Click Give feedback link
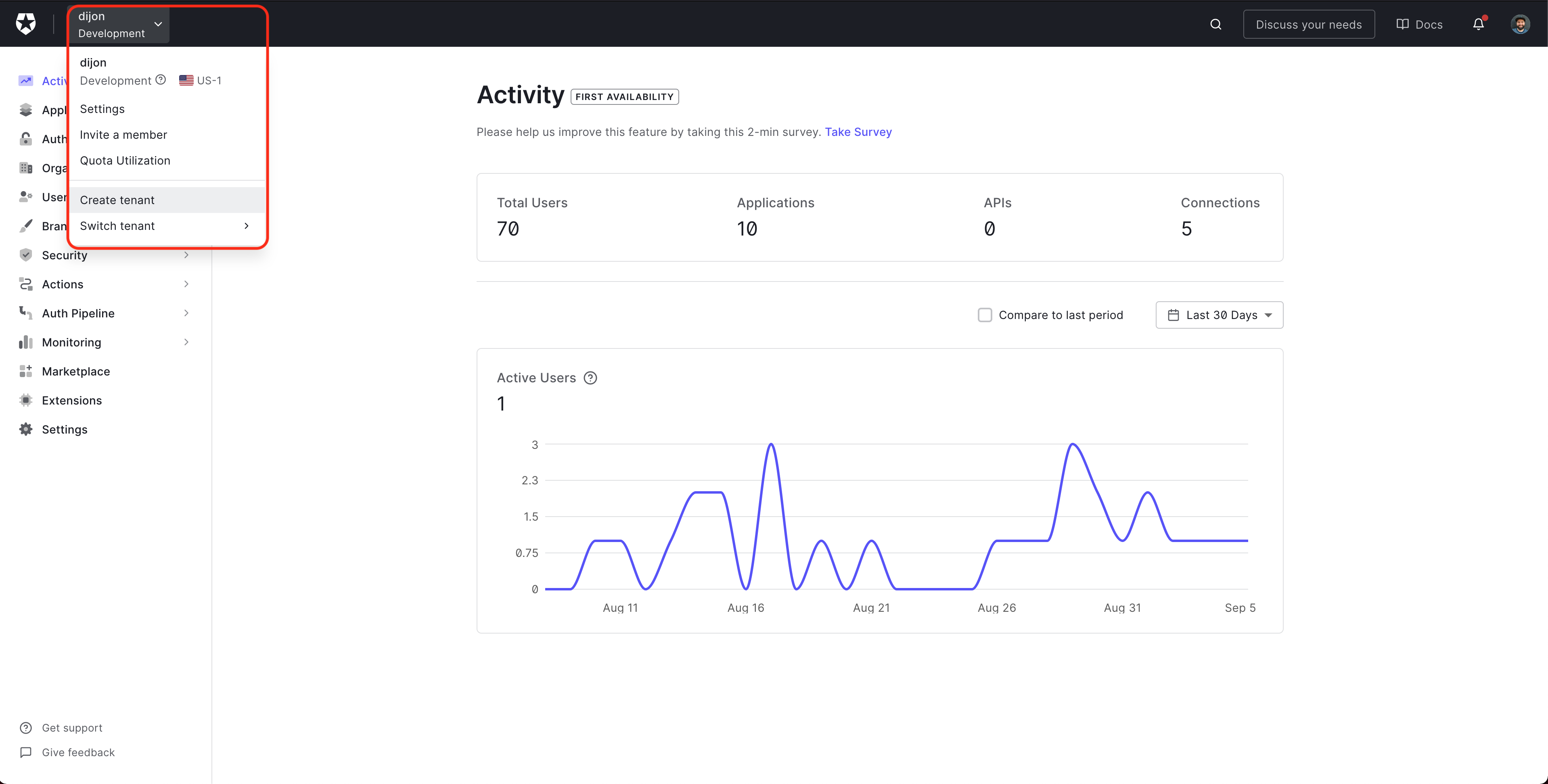 point(78,752)
